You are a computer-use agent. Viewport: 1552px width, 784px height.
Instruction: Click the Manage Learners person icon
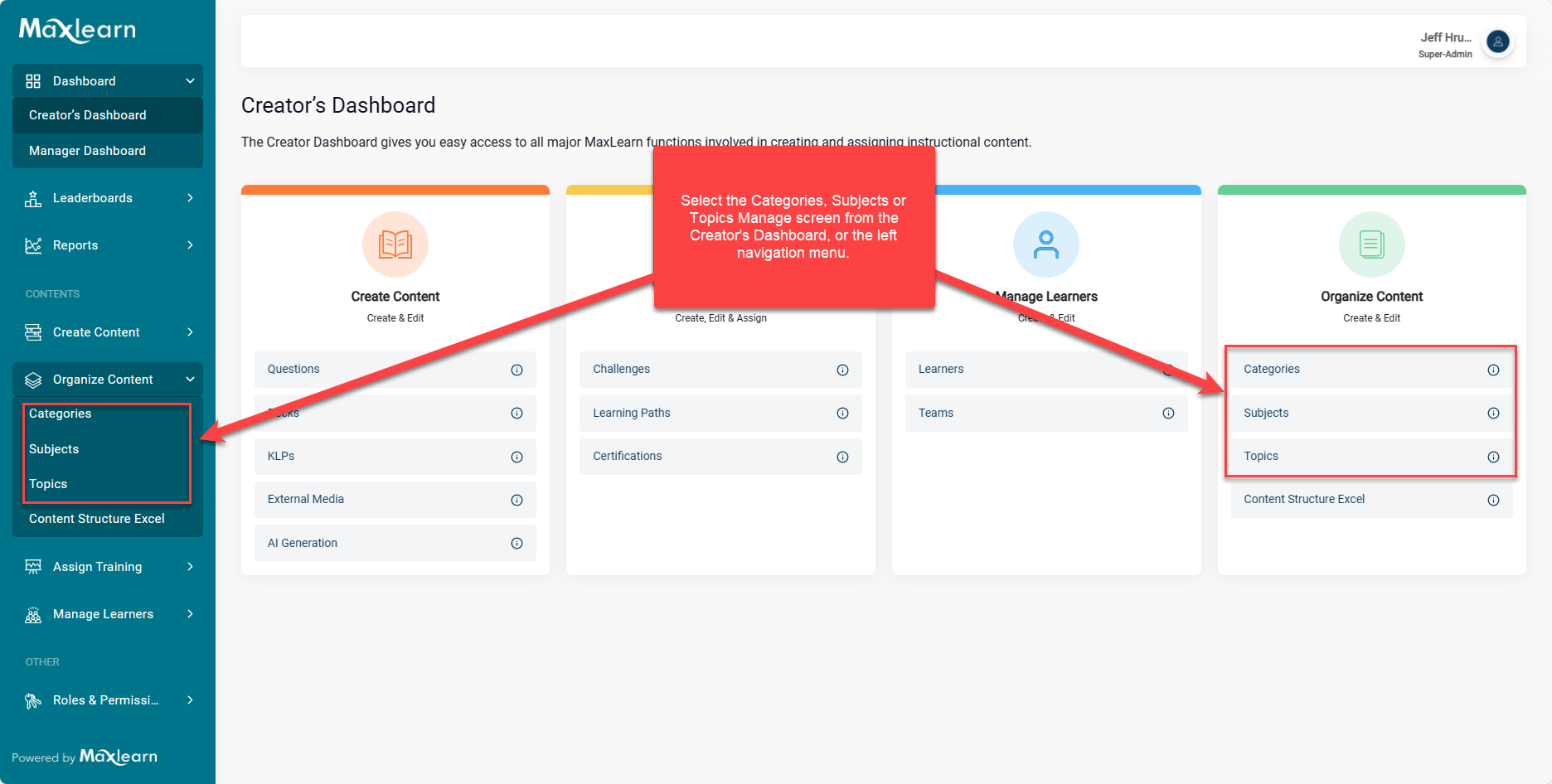1046,244
